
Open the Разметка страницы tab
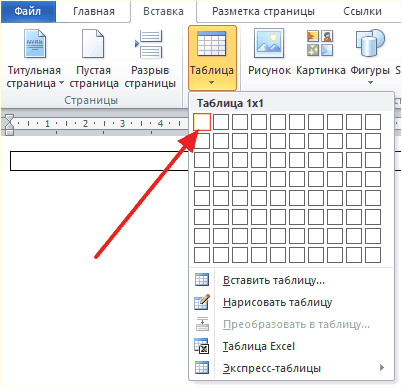(x=263, y=11)
